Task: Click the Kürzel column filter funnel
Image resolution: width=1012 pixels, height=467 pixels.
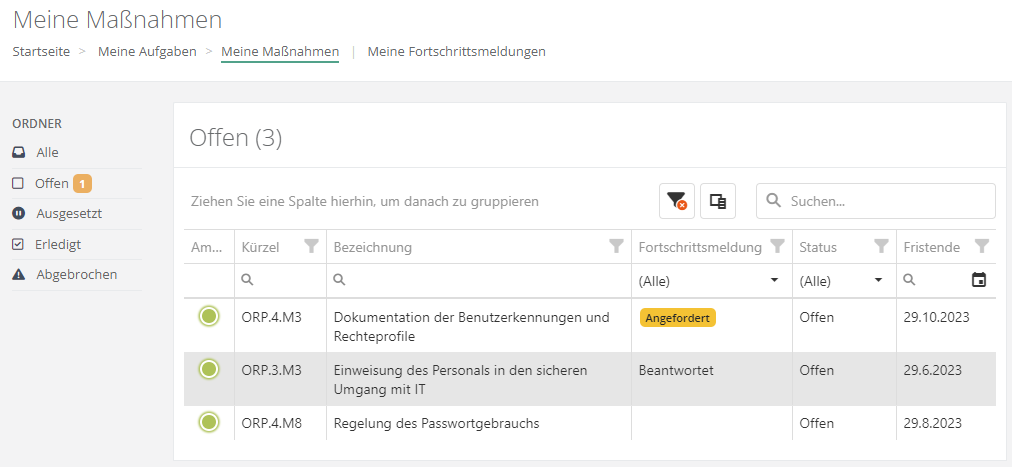Action: (311, 246)
